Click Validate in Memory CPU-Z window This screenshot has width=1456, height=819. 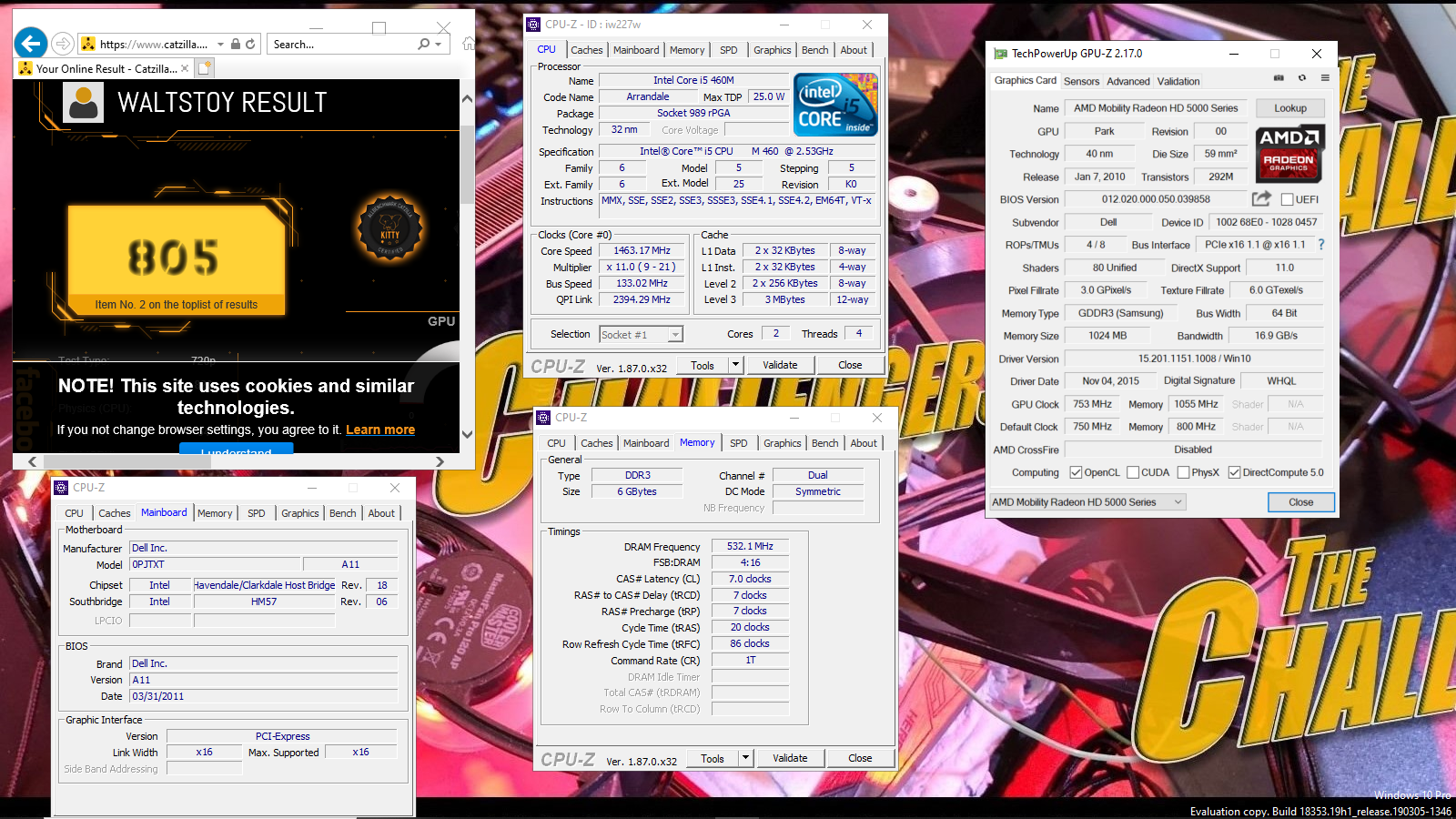coord(790,758)
